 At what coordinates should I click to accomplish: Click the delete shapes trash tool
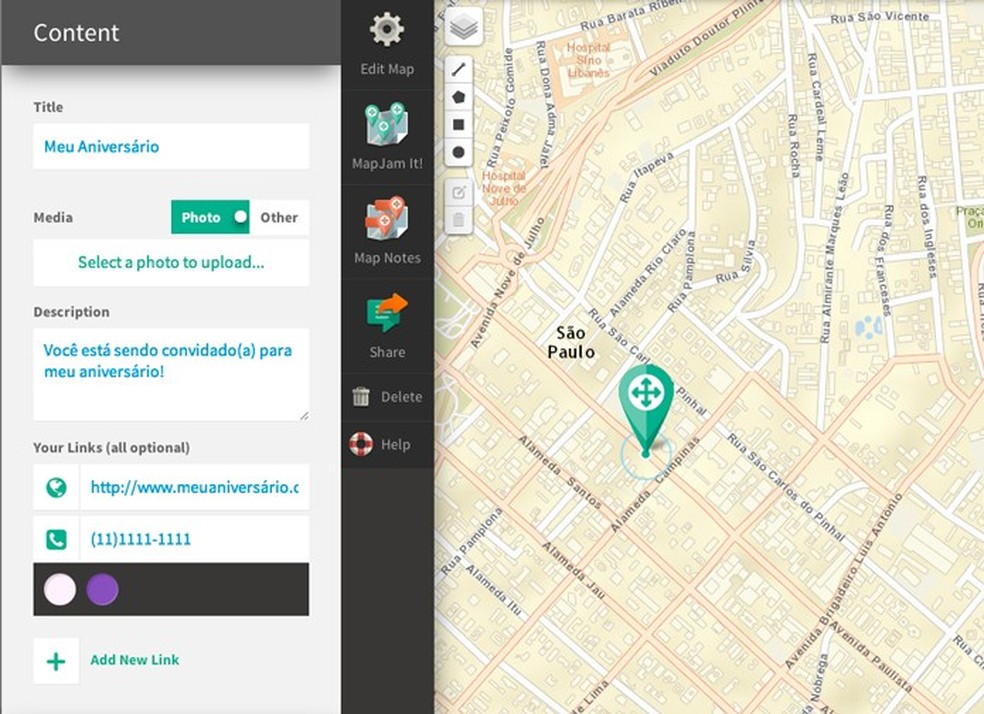(459, 220)
